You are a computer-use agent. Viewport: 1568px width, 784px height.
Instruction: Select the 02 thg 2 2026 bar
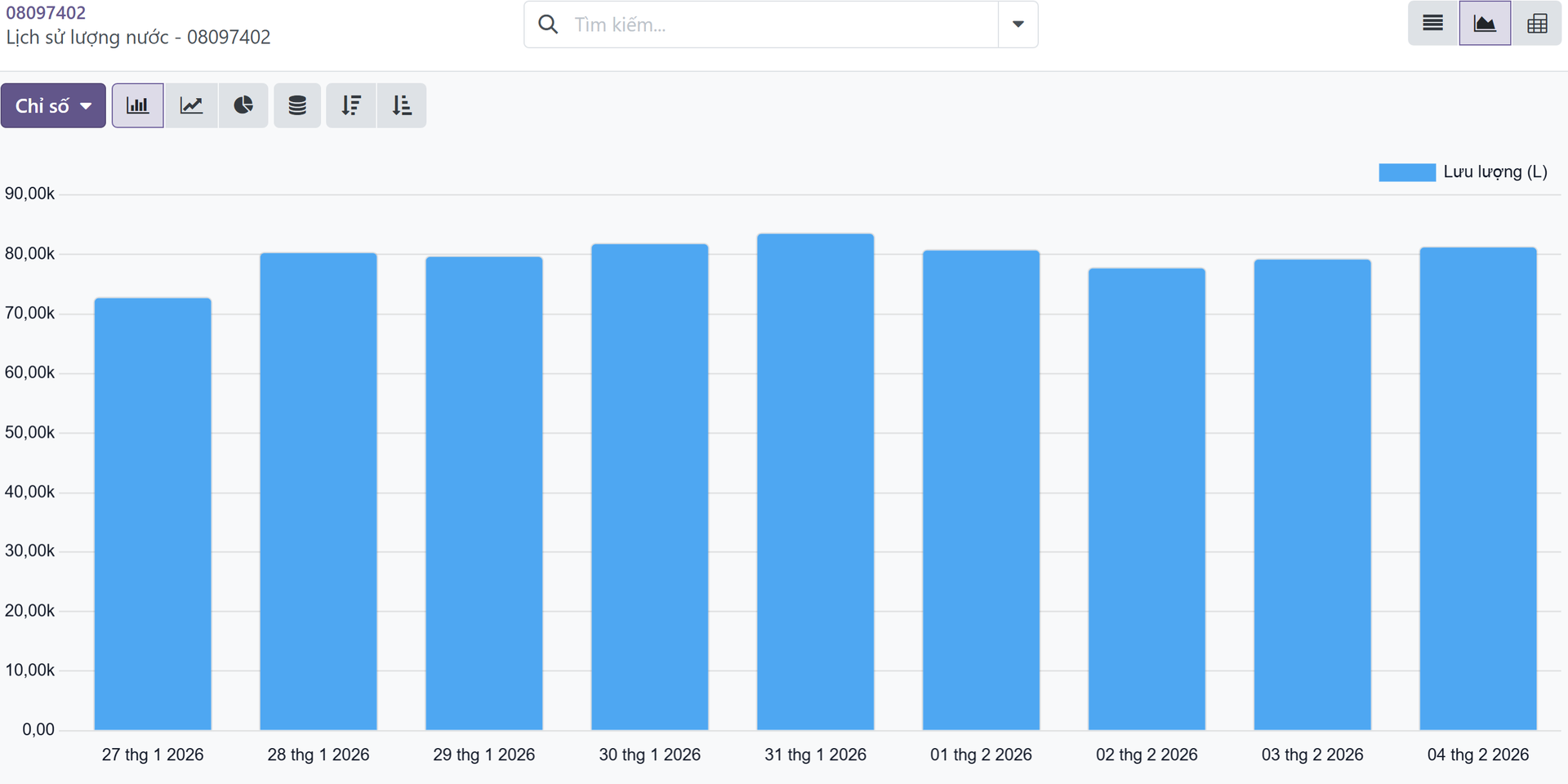pos(1147,499)
